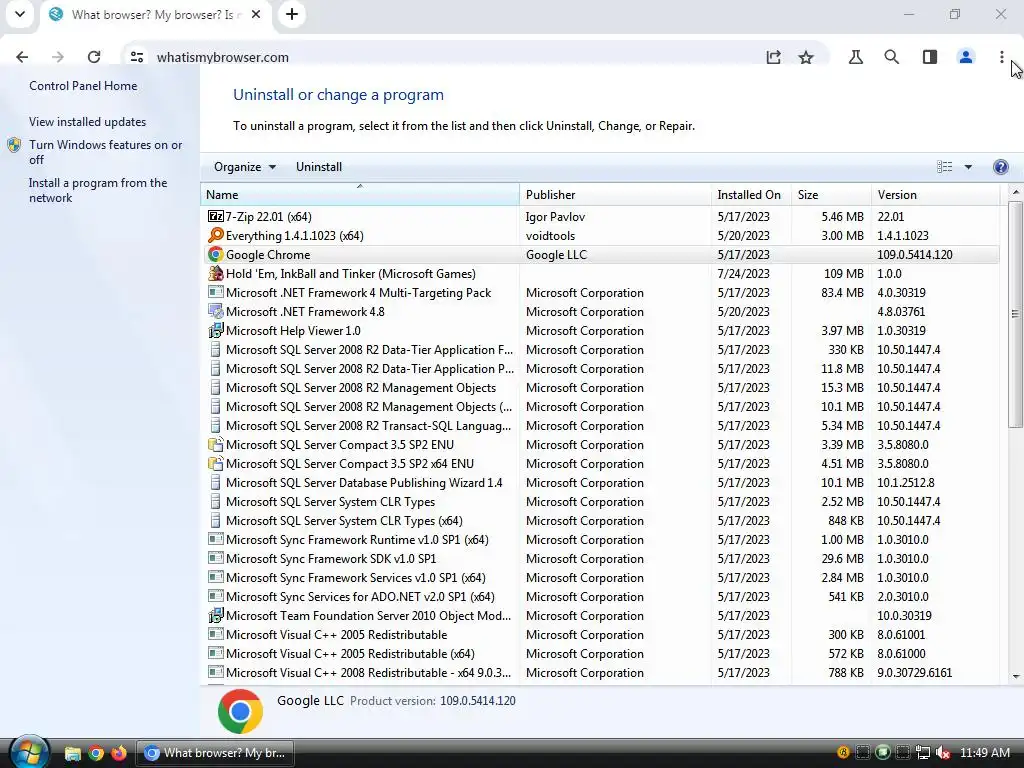Open Install a program from the network
This screenshot has height=768, width=1024.
(98, 190)
